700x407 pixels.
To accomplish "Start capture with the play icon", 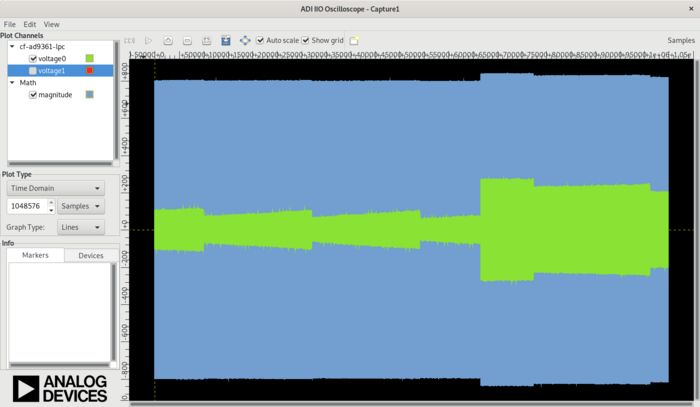I will (149, 41).
